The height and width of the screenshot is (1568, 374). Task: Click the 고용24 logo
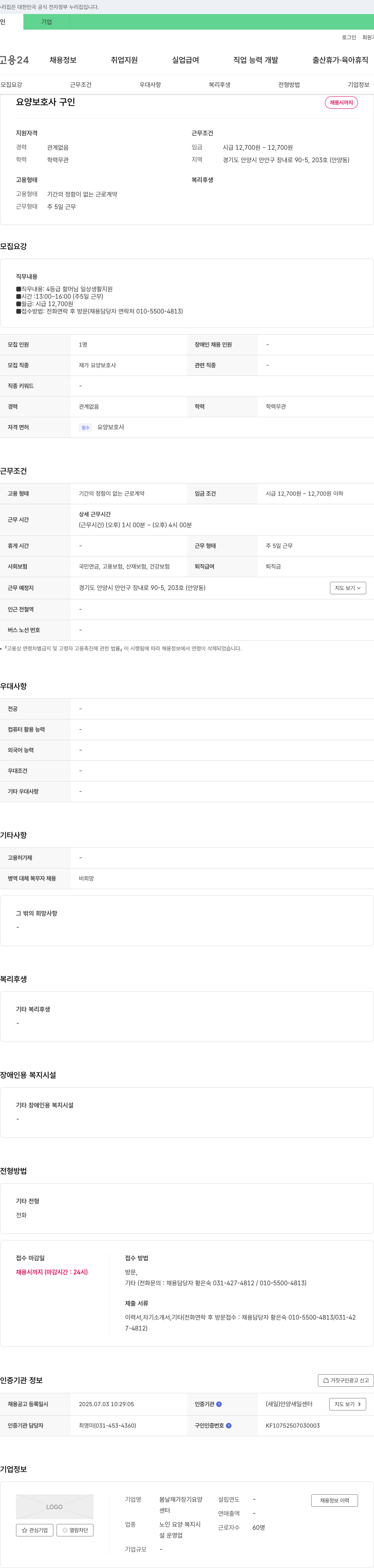tap(14, 60)
